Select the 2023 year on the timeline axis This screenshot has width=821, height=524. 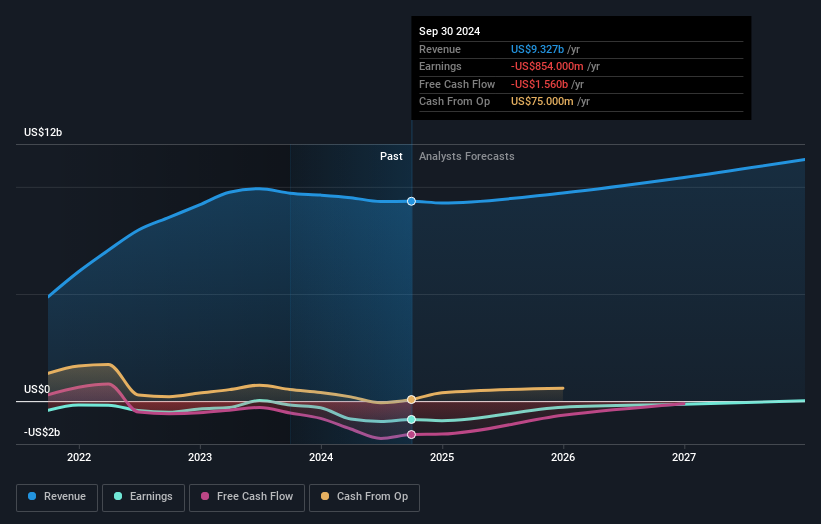click(x=200, y=458)
